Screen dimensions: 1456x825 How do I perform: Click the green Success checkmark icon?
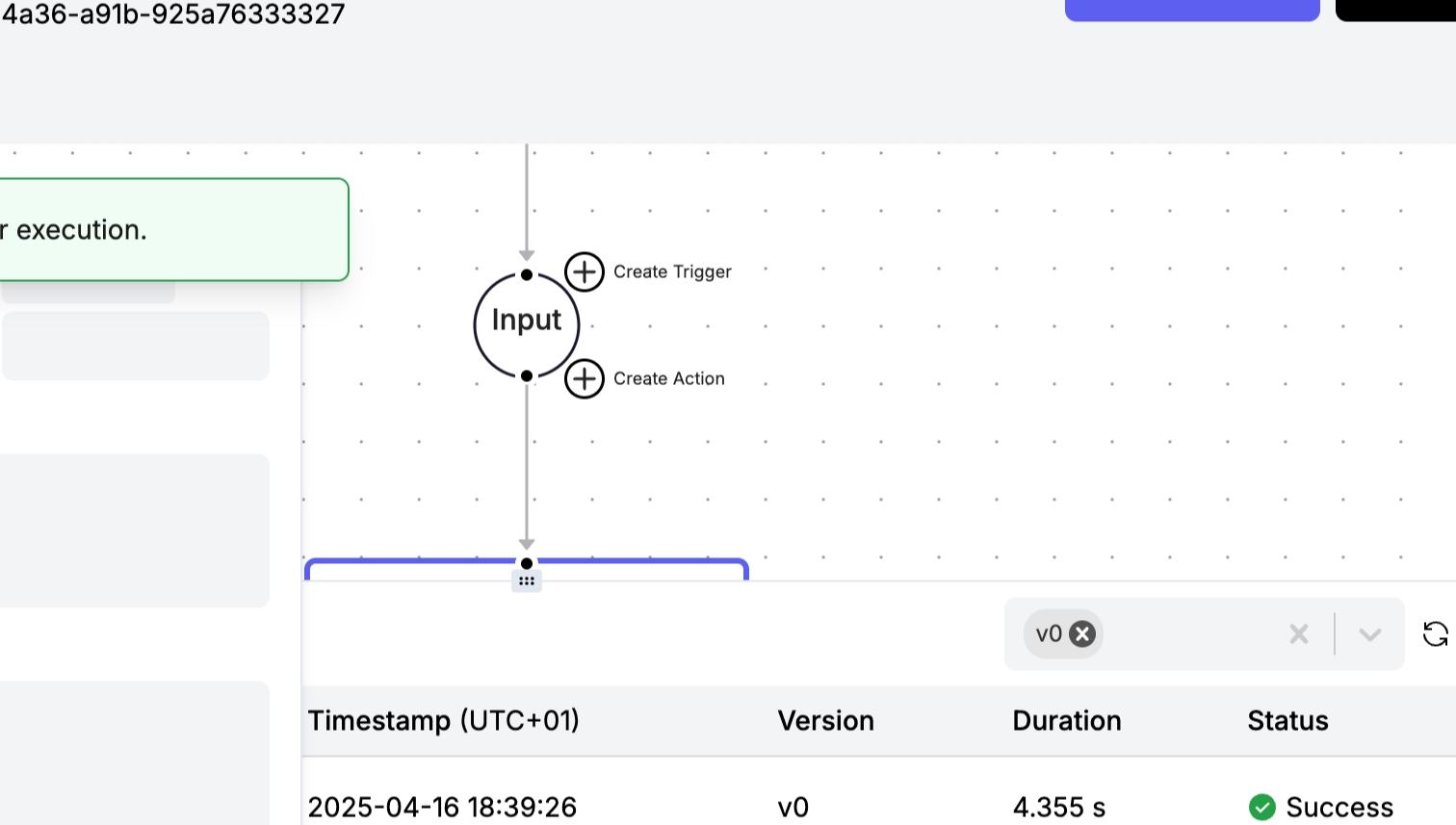tap(1261, 807)
